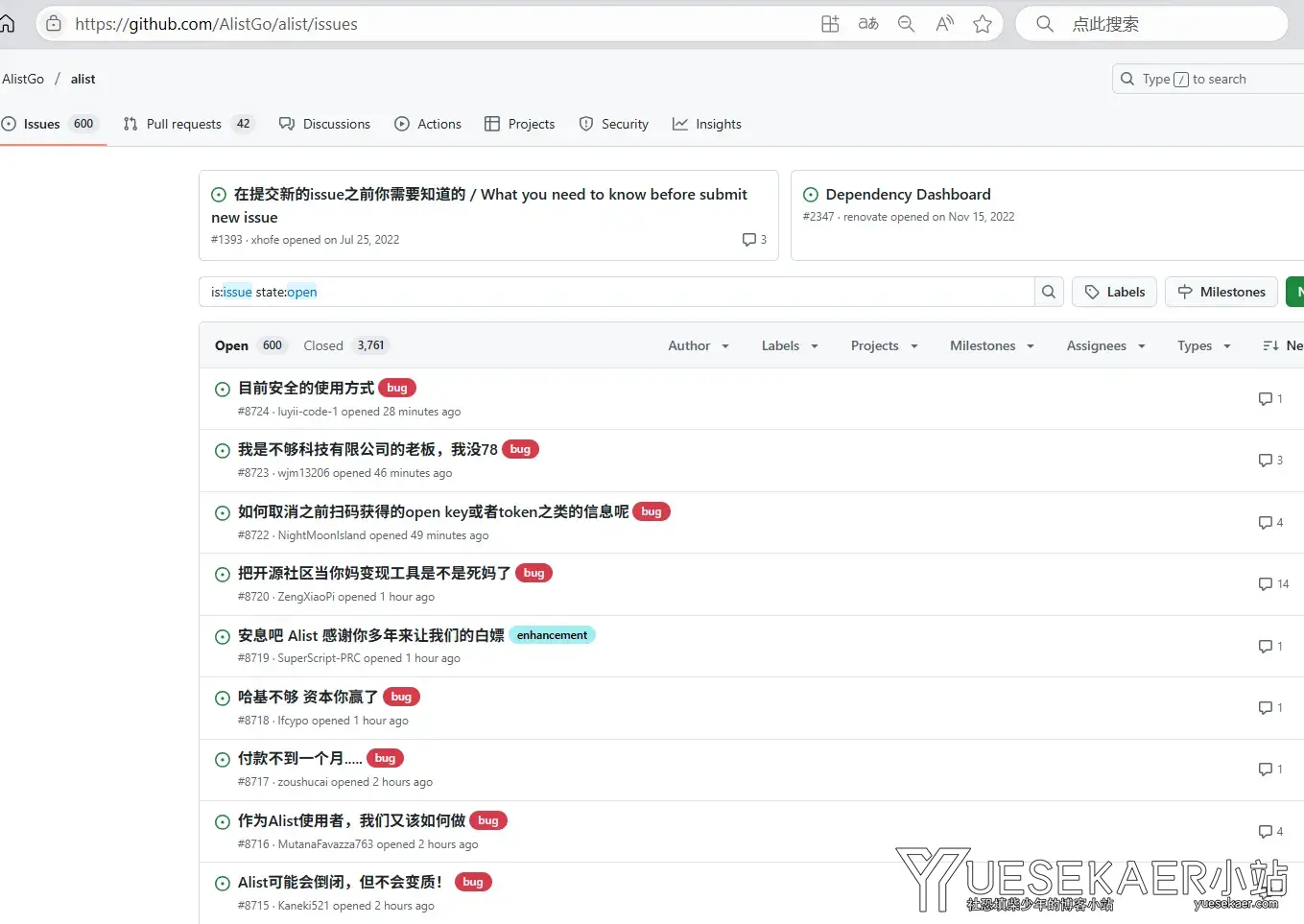Open issue 我是不够科技有限公司的老板
1304x924 pixels.
[x=367, y=449]
